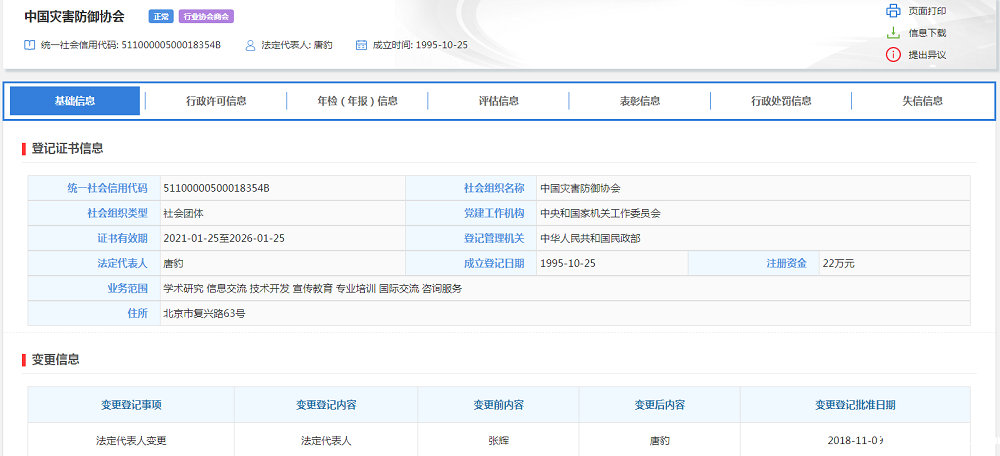Click the header credit code 51100000500018354B

click(x=171, y=45)
